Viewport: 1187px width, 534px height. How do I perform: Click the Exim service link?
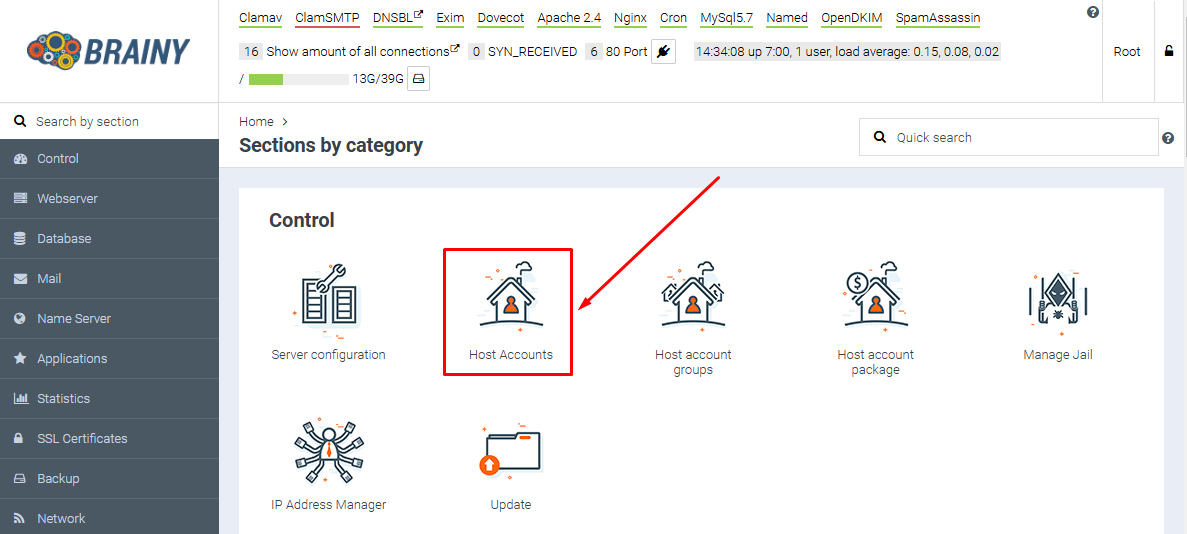click(450, 17)
